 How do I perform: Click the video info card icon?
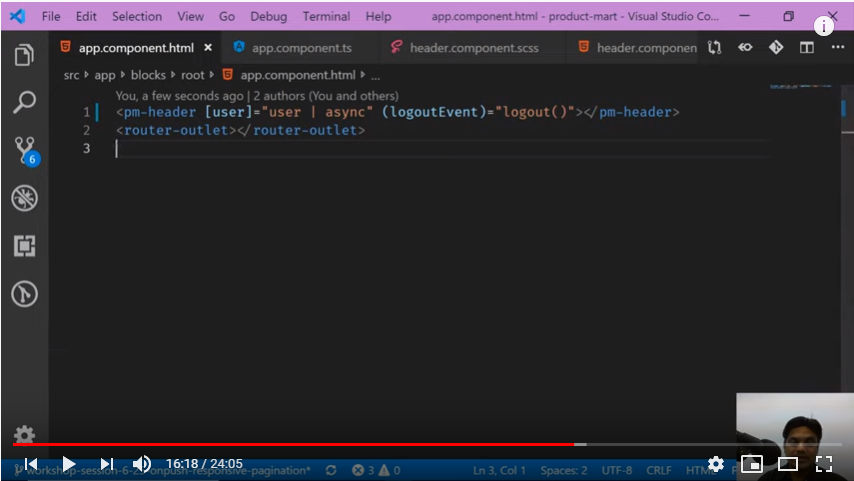824,27
